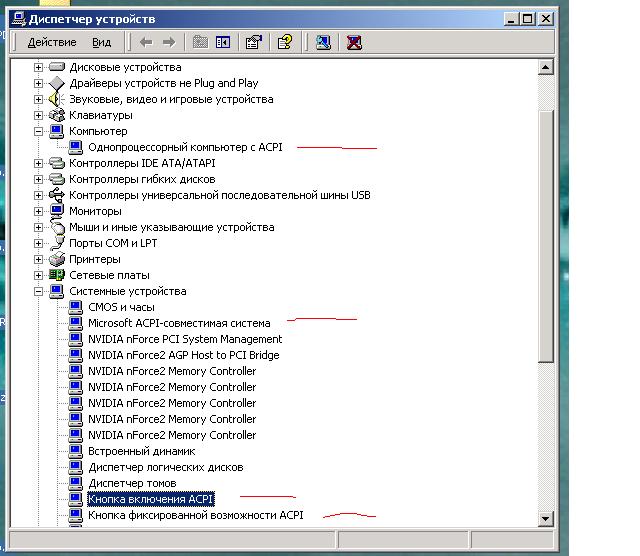Open the Действие menu
The width and height of the screenshot is (640, 556).
(x=52, y=42)
